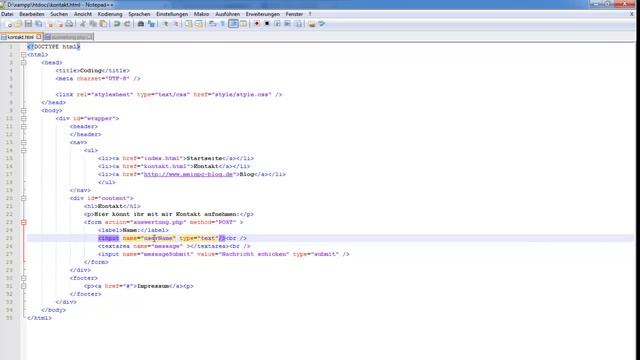Click the Save All toolbar icon
The image size is (640, 360).
pyautogui.click(x=39, y=24)
